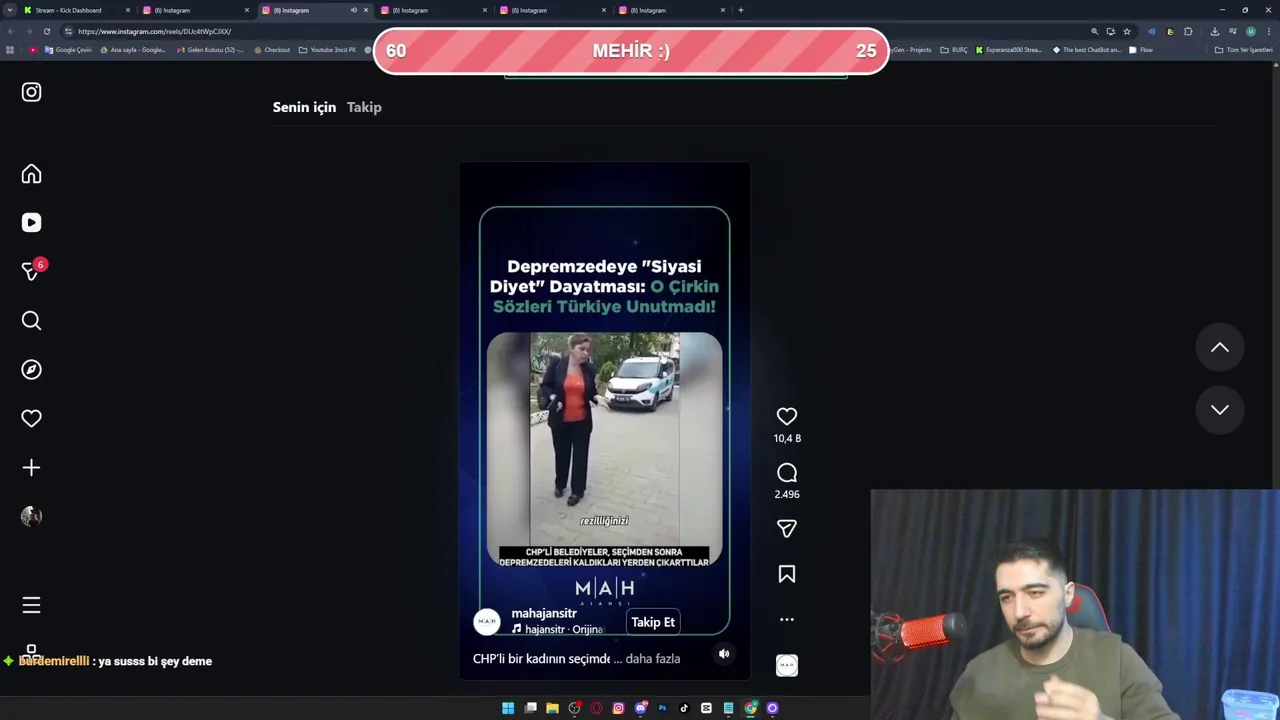Open the Checkout bookmark
The height and width of the screenshot is (720, 1280).
[272, 50]
